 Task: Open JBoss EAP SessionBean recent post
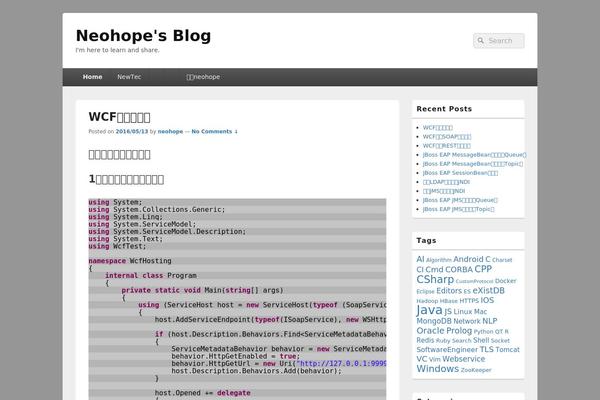pos(460,173)
